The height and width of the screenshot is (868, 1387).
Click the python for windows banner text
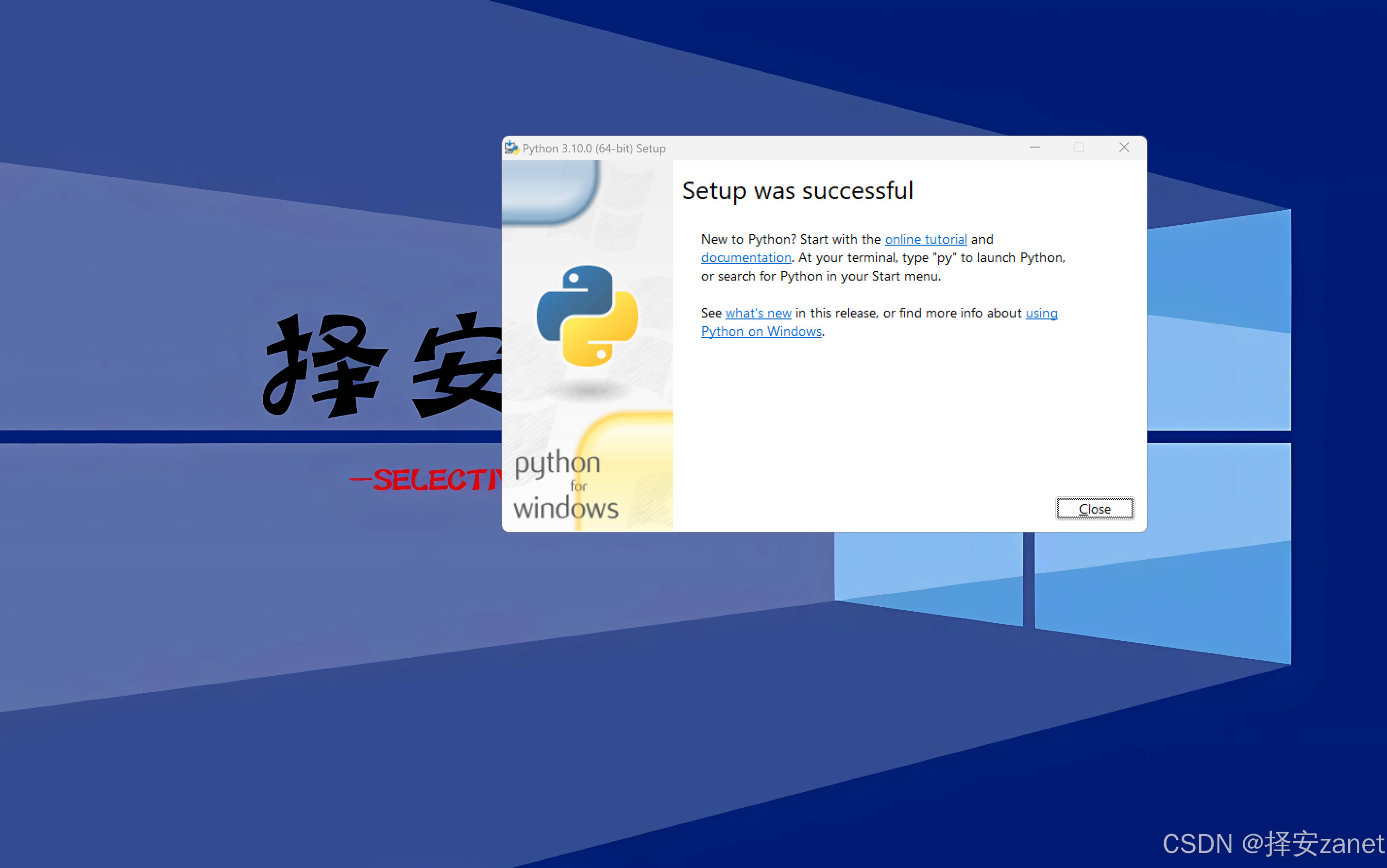tap(565, 485)
